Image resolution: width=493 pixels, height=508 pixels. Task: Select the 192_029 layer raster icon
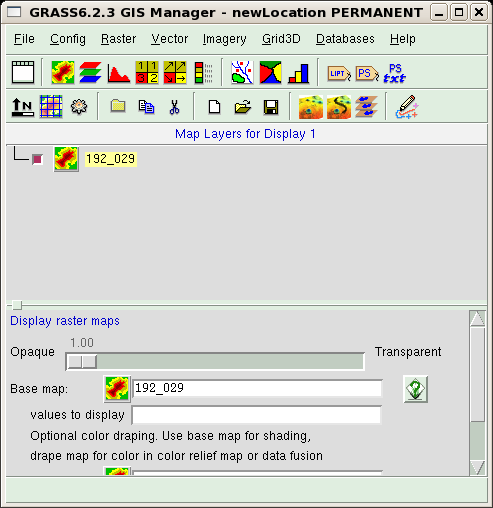tap(66, 159)
